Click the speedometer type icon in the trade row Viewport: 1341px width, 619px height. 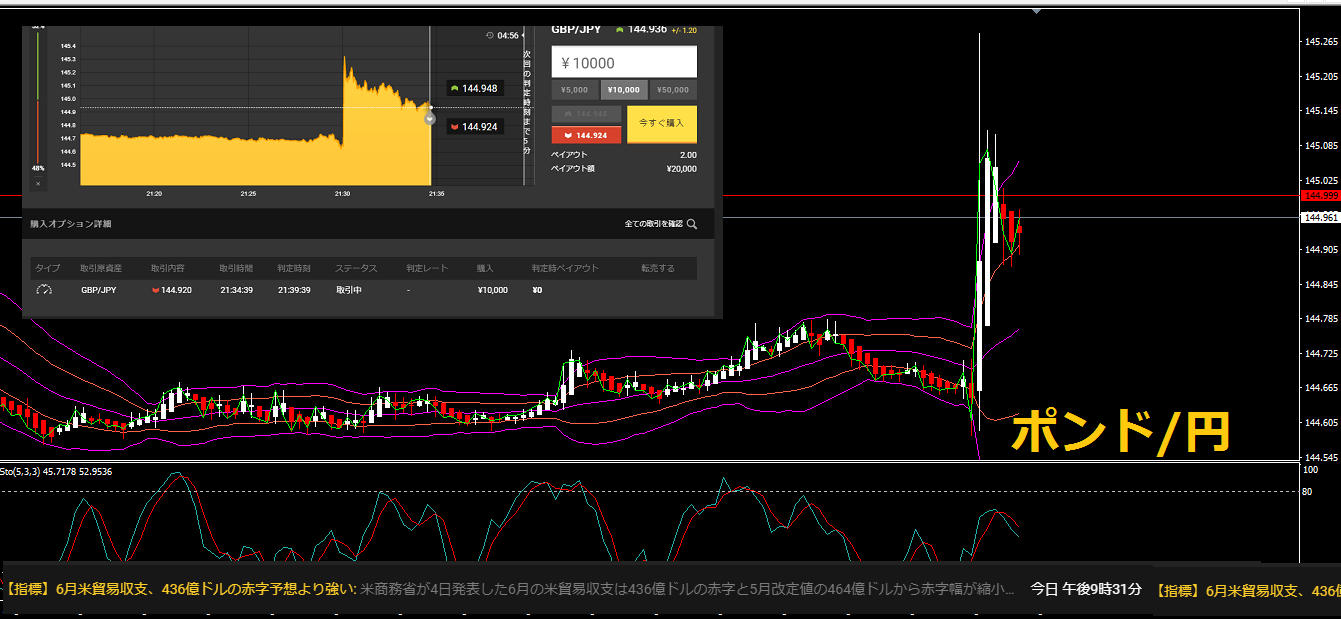point(44,290)
